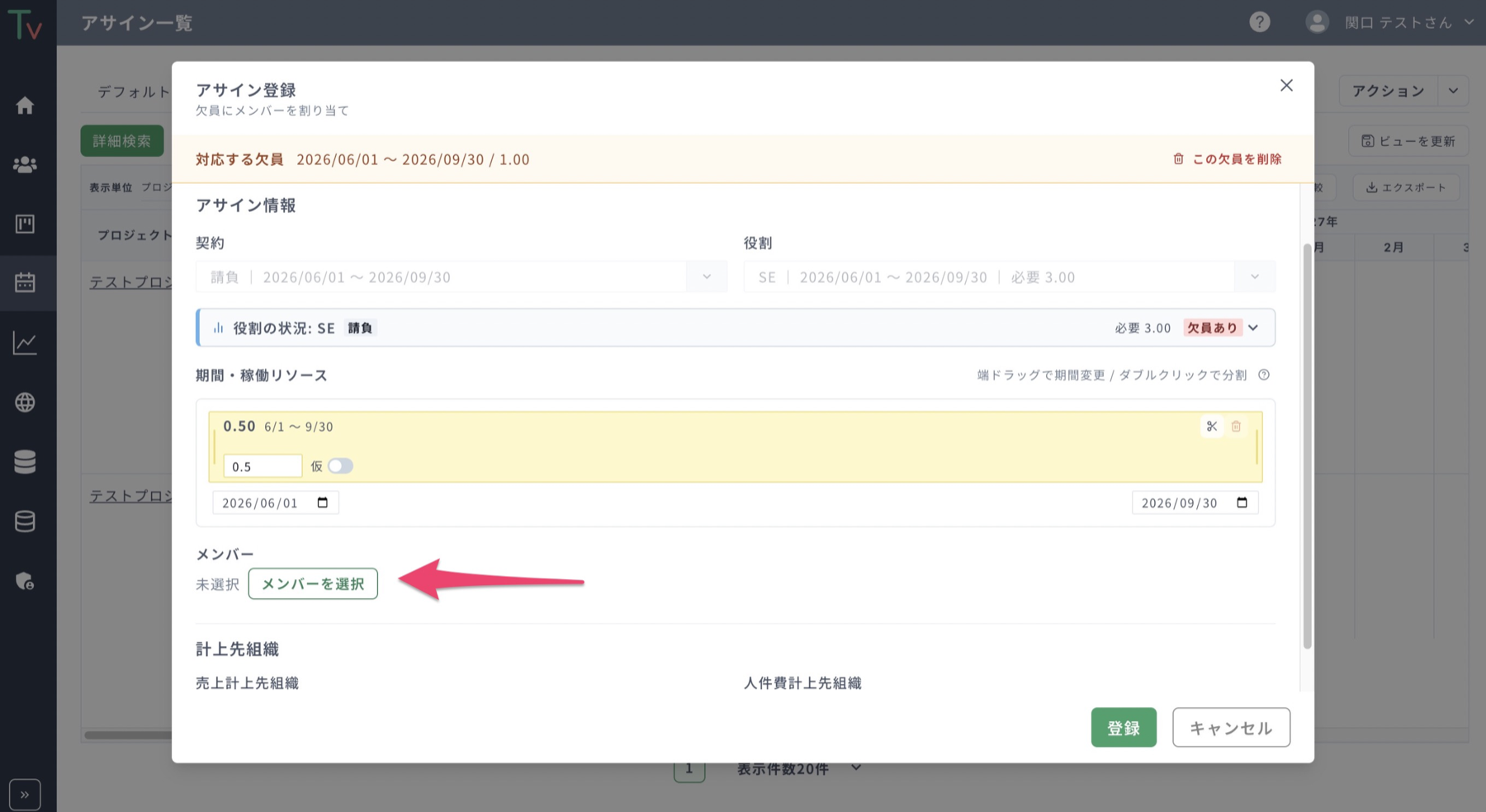The image size is (1486, 812).
Task: Click the 請負 tag in role status
Action: [x=360, y=328]
